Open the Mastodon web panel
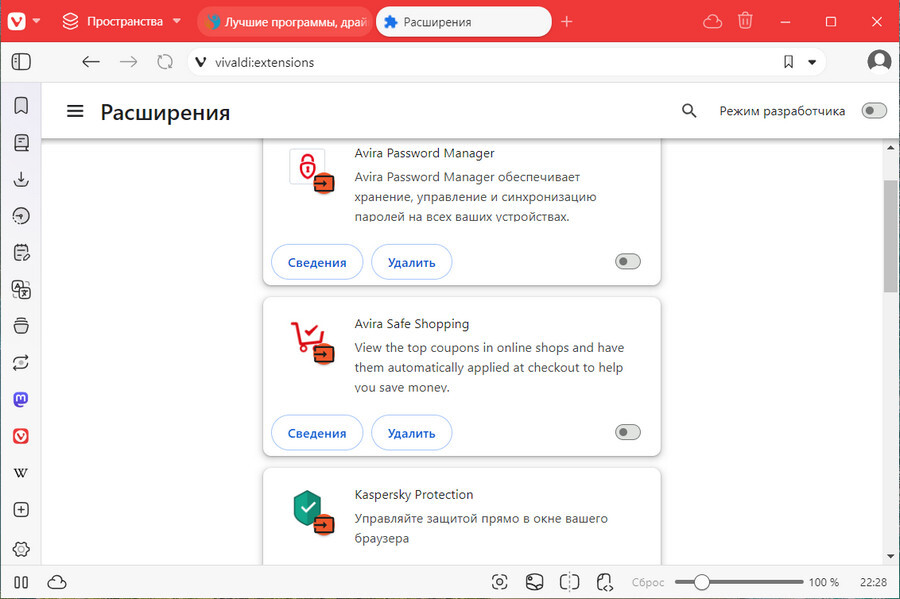 (x=21, y=399)
